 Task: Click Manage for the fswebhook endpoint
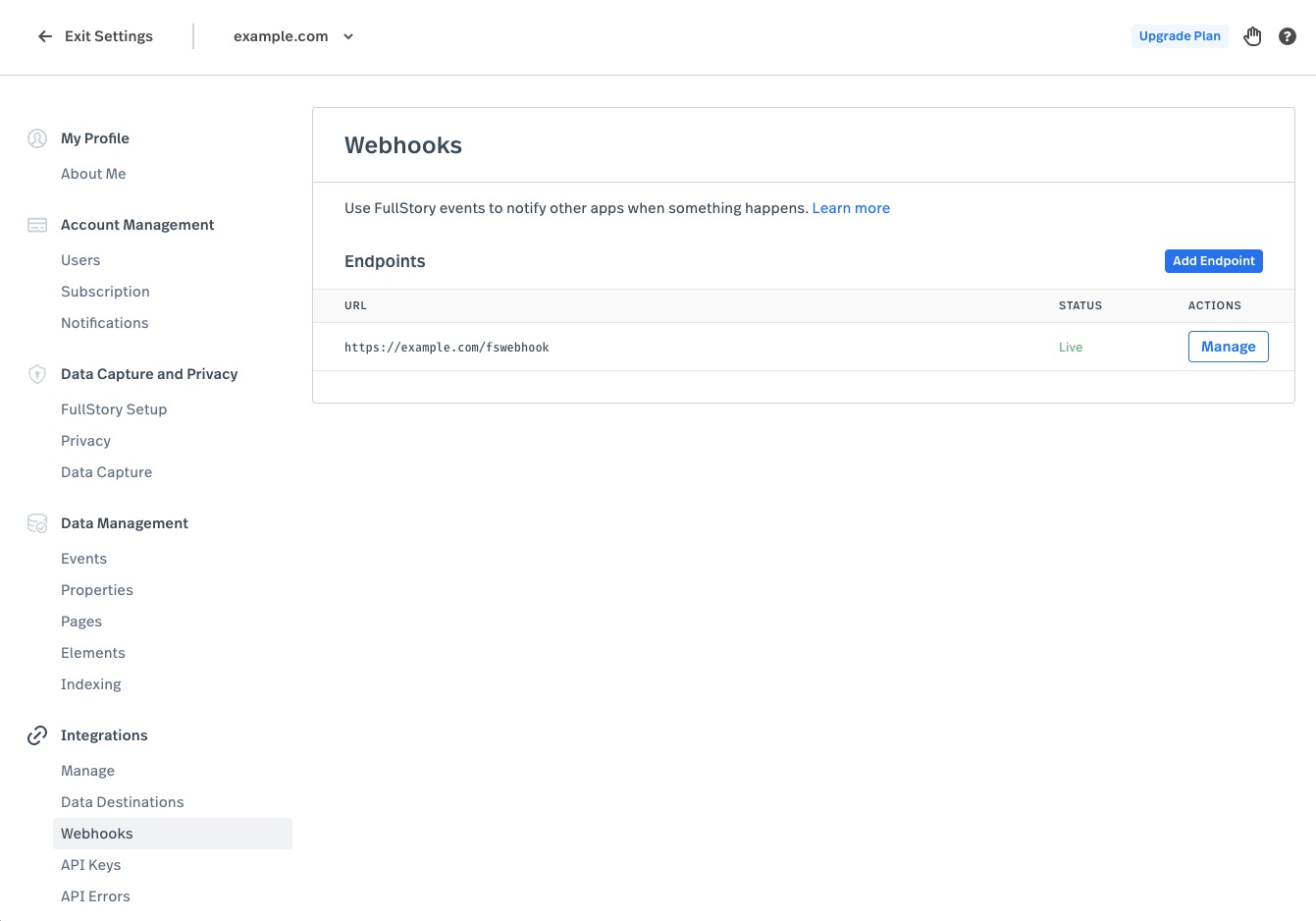tap(1229, 347)
